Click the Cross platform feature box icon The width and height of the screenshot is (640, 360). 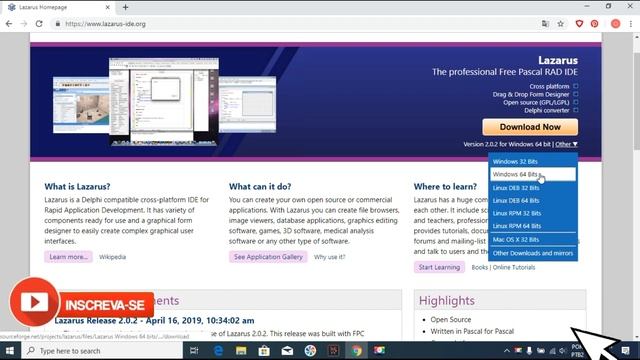[x=576, y=86]
